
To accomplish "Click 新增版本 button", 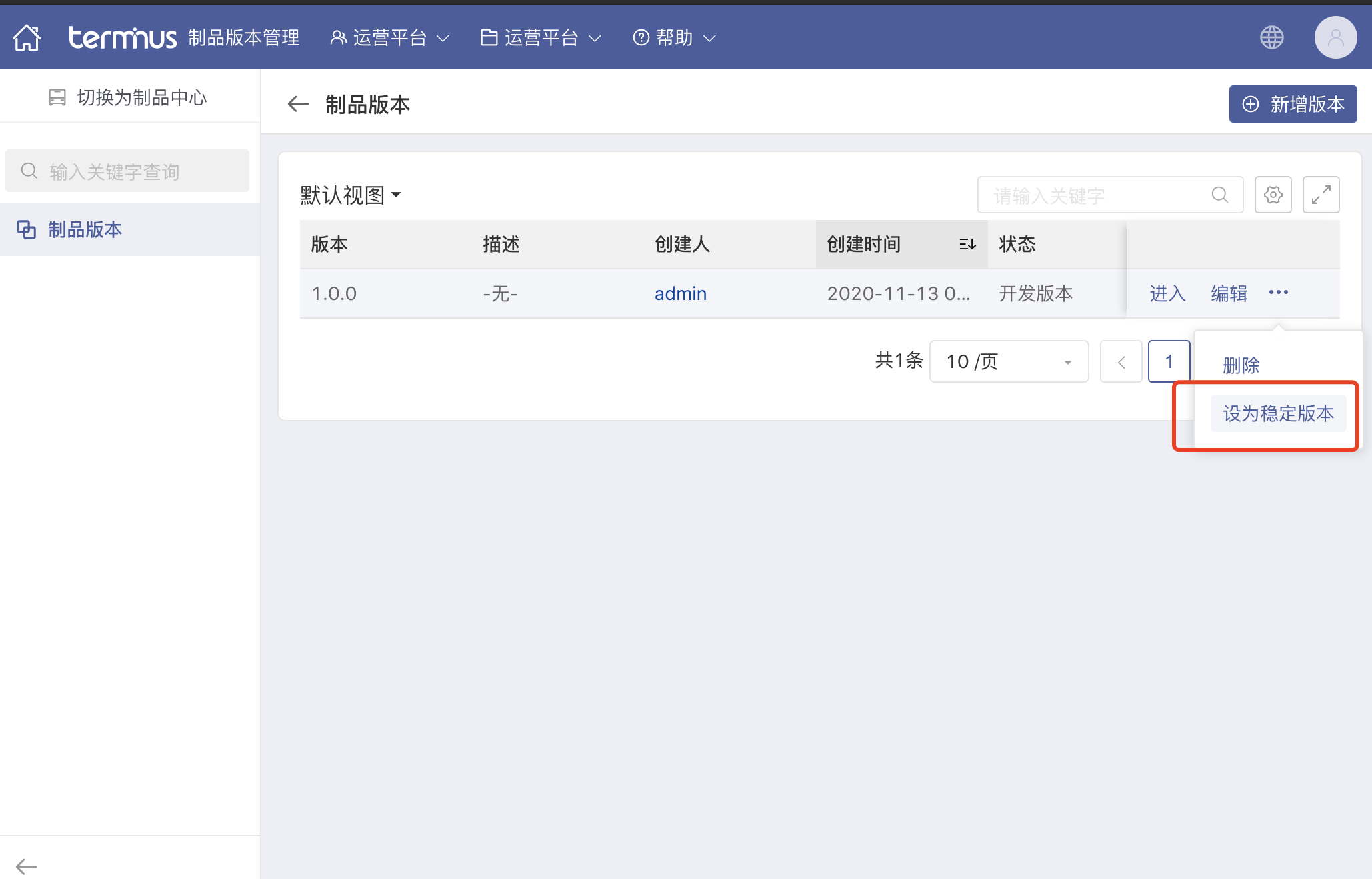I will [1293, 104].
